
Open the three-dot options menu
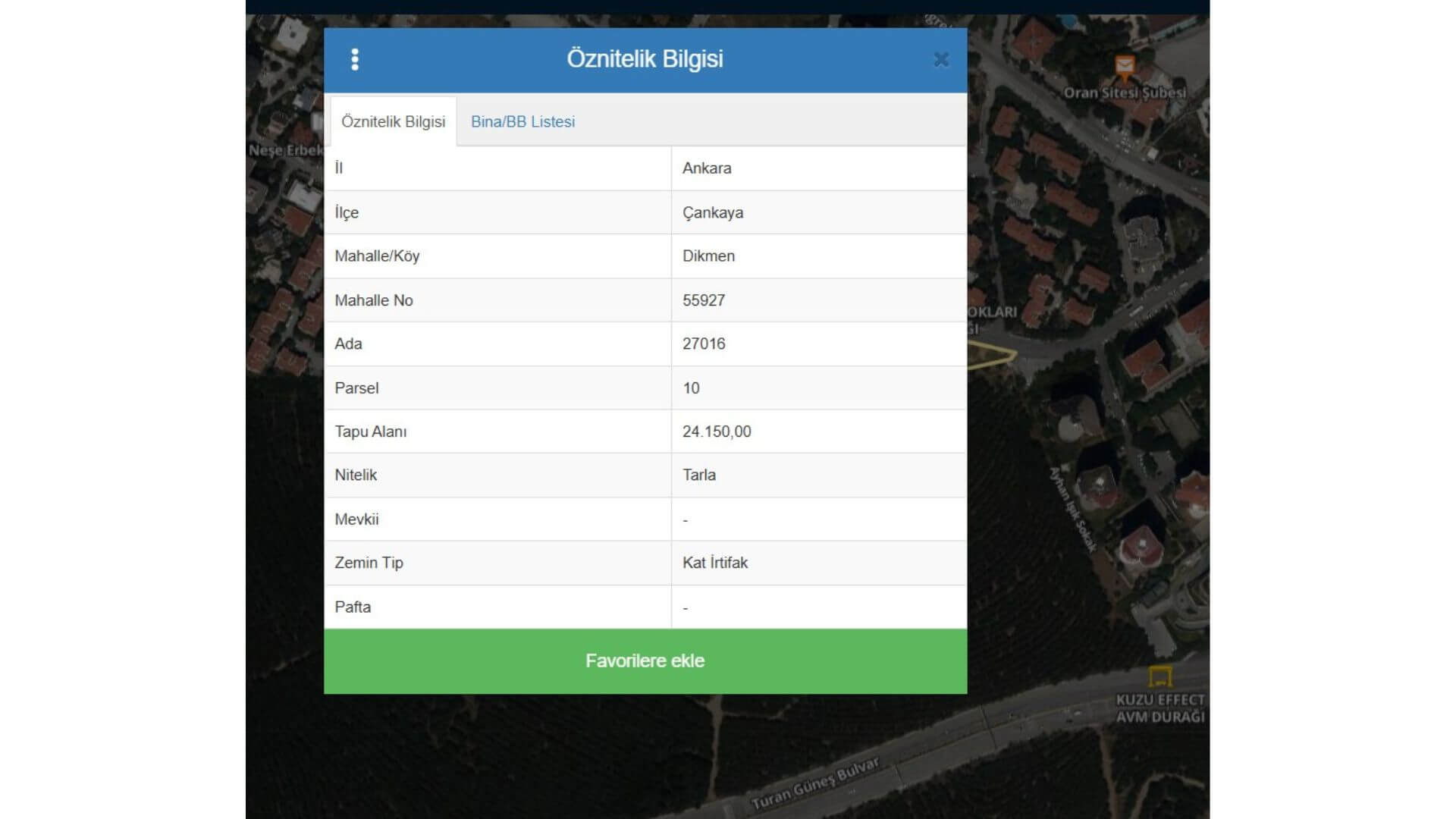pyautogui.click(x=355, y=59)
